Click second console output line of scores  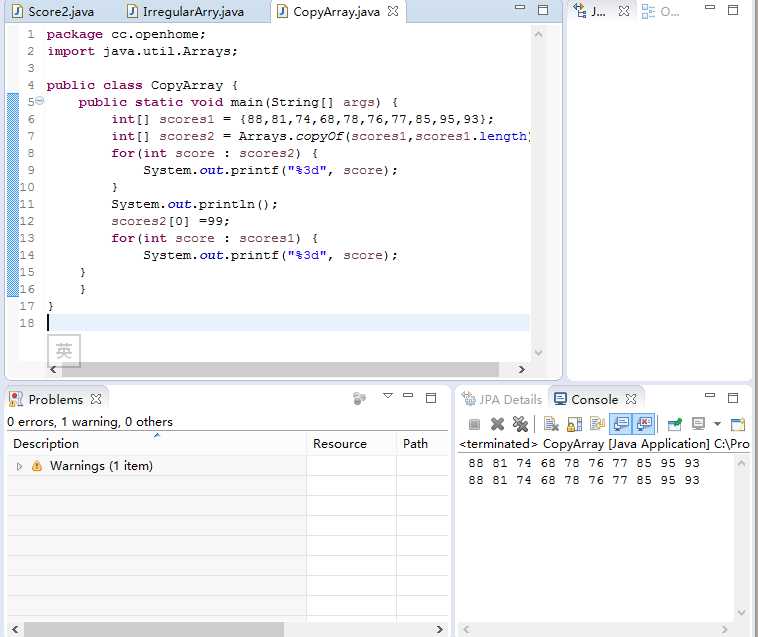(x=584, y=480)
